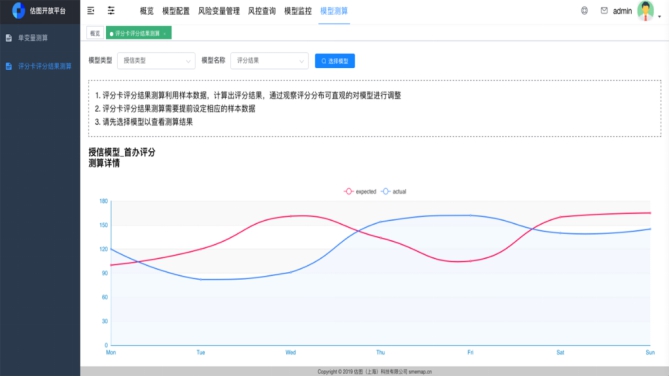Toggle the actual series in chart legend
Screen dimensions: 670x377
coord(394,191)
